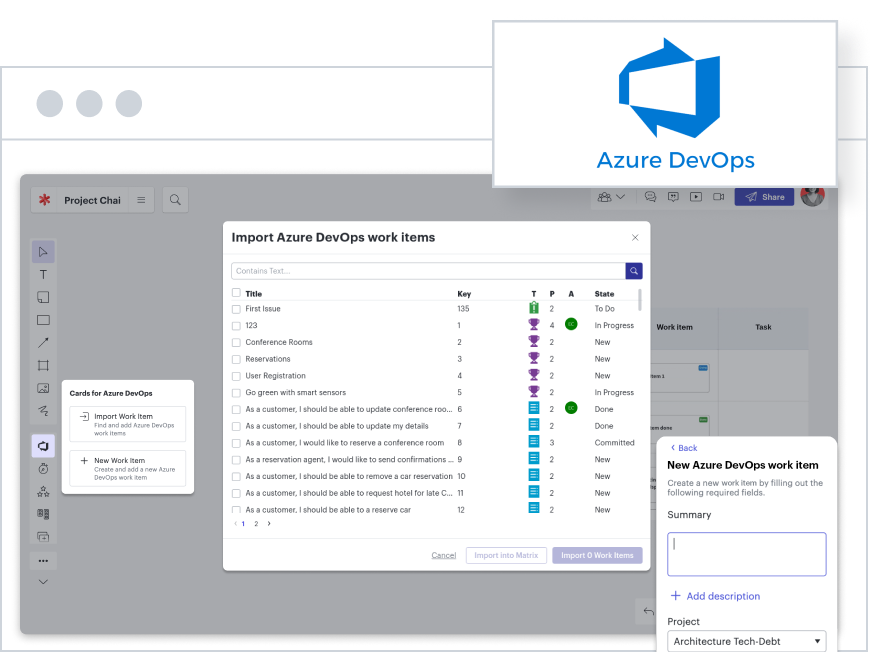The image size is (870, 652).
Task: Toggle the select-all checkbox beside Title
Action: 236,293
